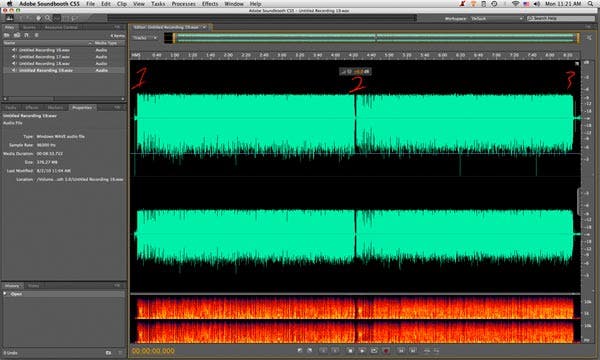Image resolution: width=600 pixels, height=360 pixels.
Task: Click the system volume icon
Action: (536, 3)
